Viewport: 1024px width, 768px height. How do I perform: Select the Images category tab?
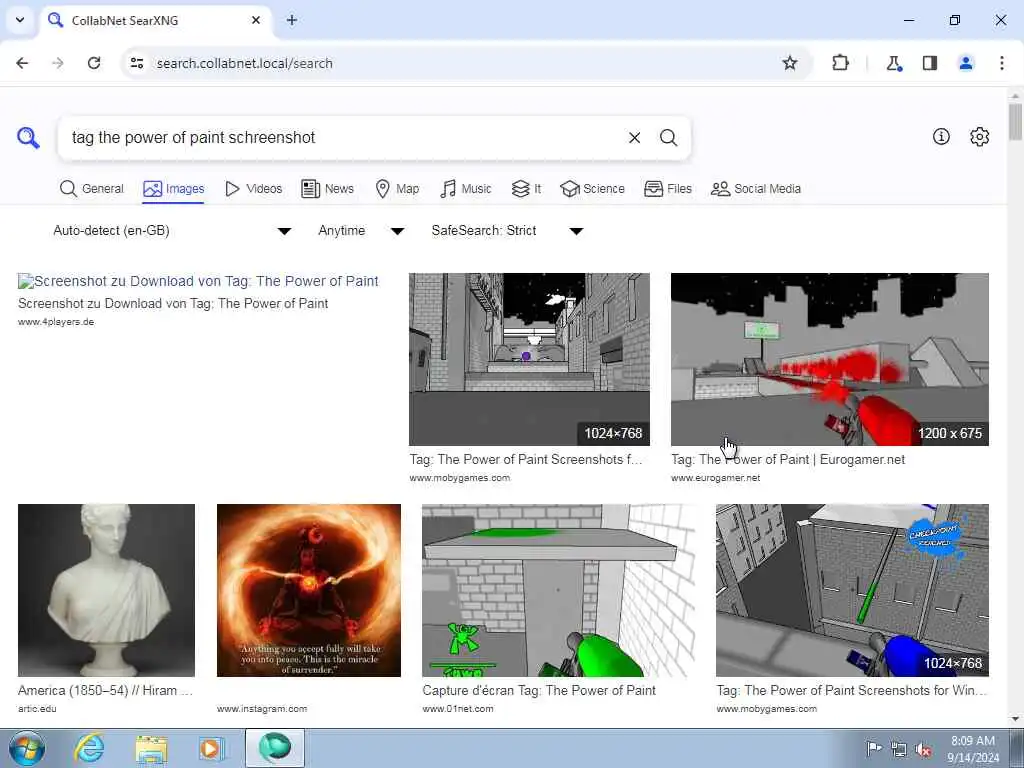[174, 189]
